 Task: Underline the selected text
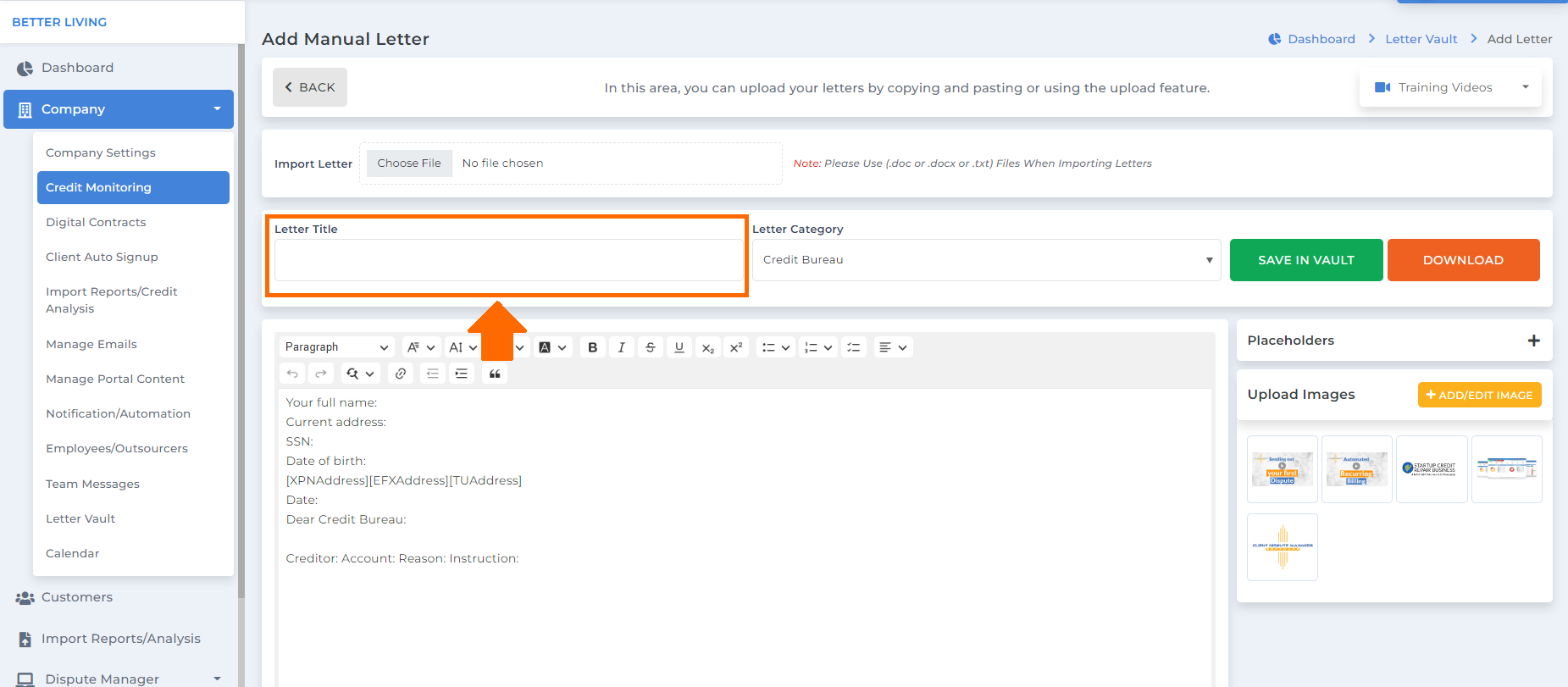click(679, 347)
